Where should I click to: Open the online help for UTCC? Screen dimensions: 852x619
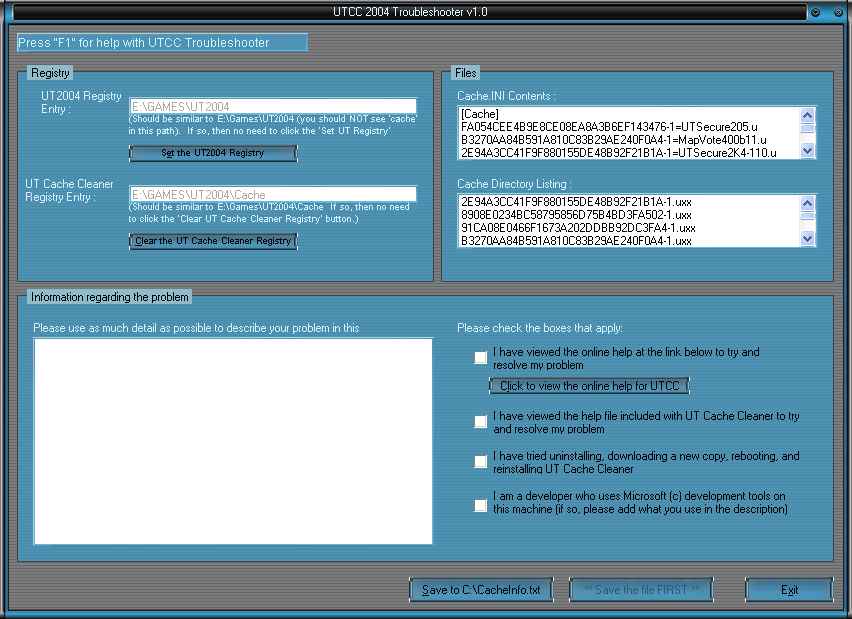pyautogui.click(x=589, y=386)
